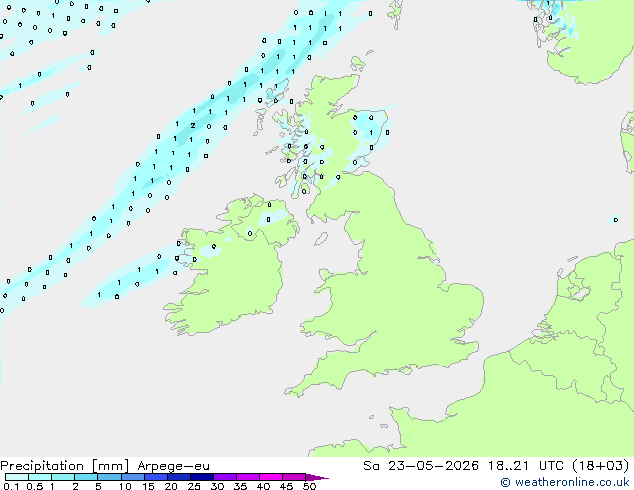Select the 25–30 mm navy legend swatch
The image size is (634, 490).
[x=201, y=477]
